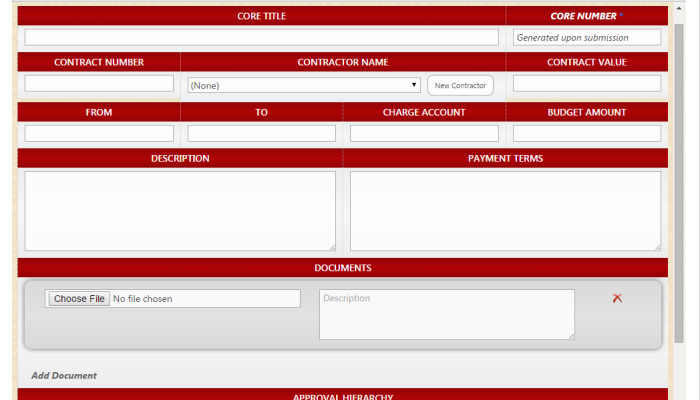Open the Contractor Name dropdown
Image resolution: width=700 pixels, height=400 pixels.
pyautogui.click(x=303, y=86)
